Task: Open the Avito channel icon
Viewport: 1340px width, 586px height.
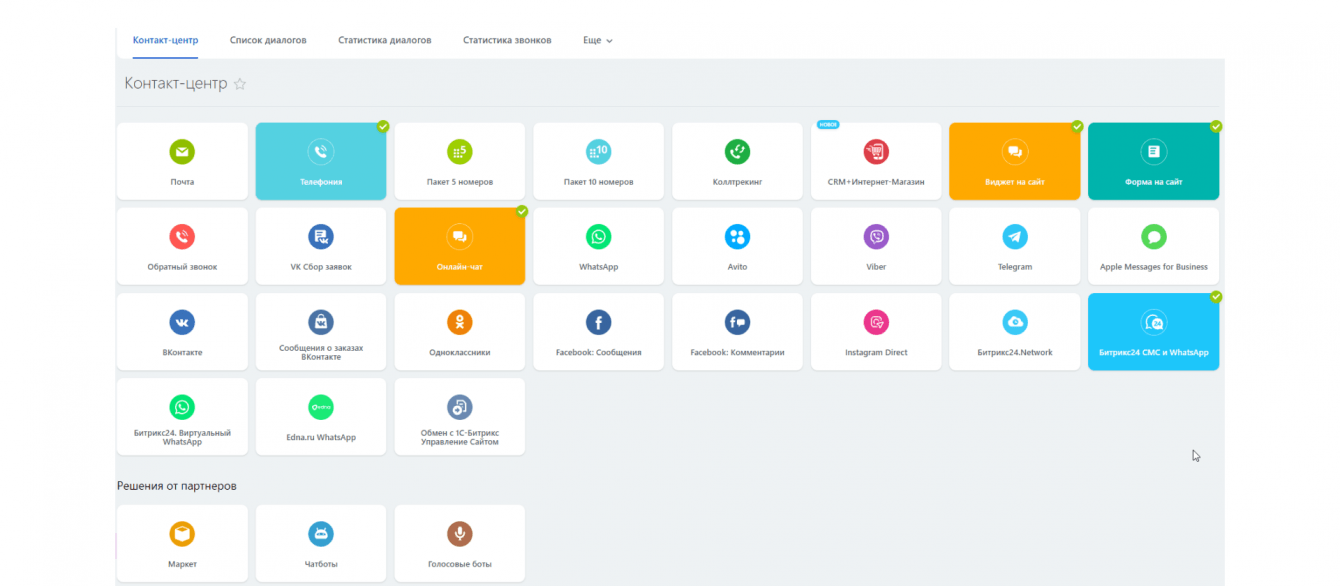Action: tap(737, 237)
